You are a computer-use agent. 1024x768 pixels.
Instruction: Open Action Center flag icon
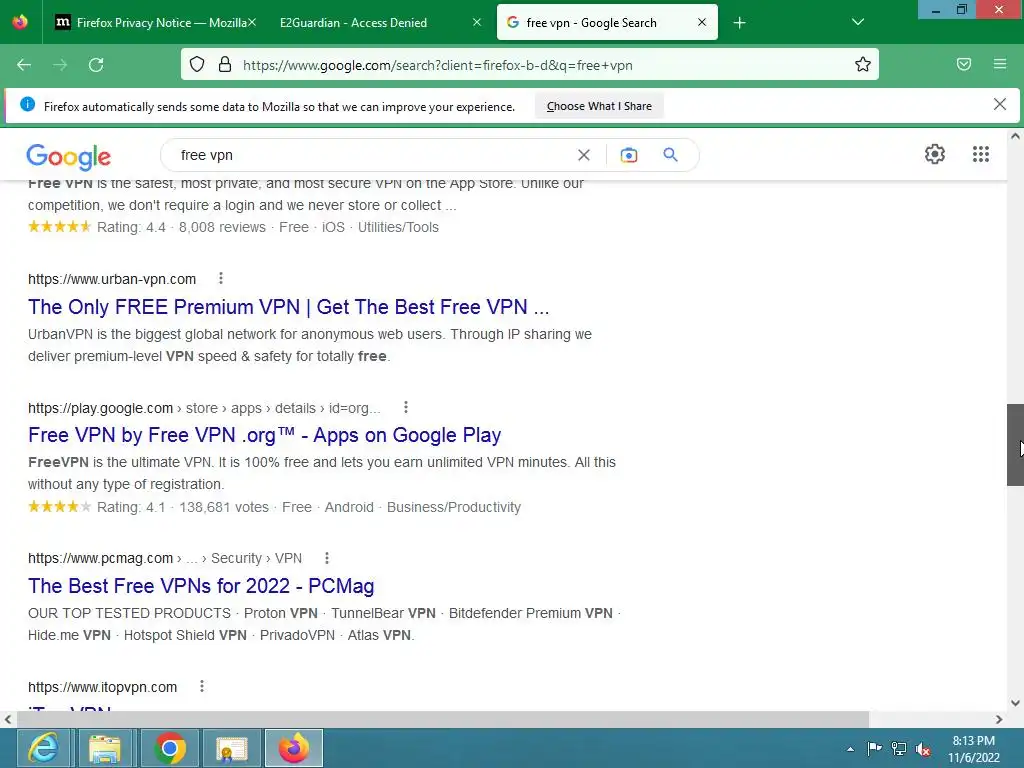[x=874, y=748]
